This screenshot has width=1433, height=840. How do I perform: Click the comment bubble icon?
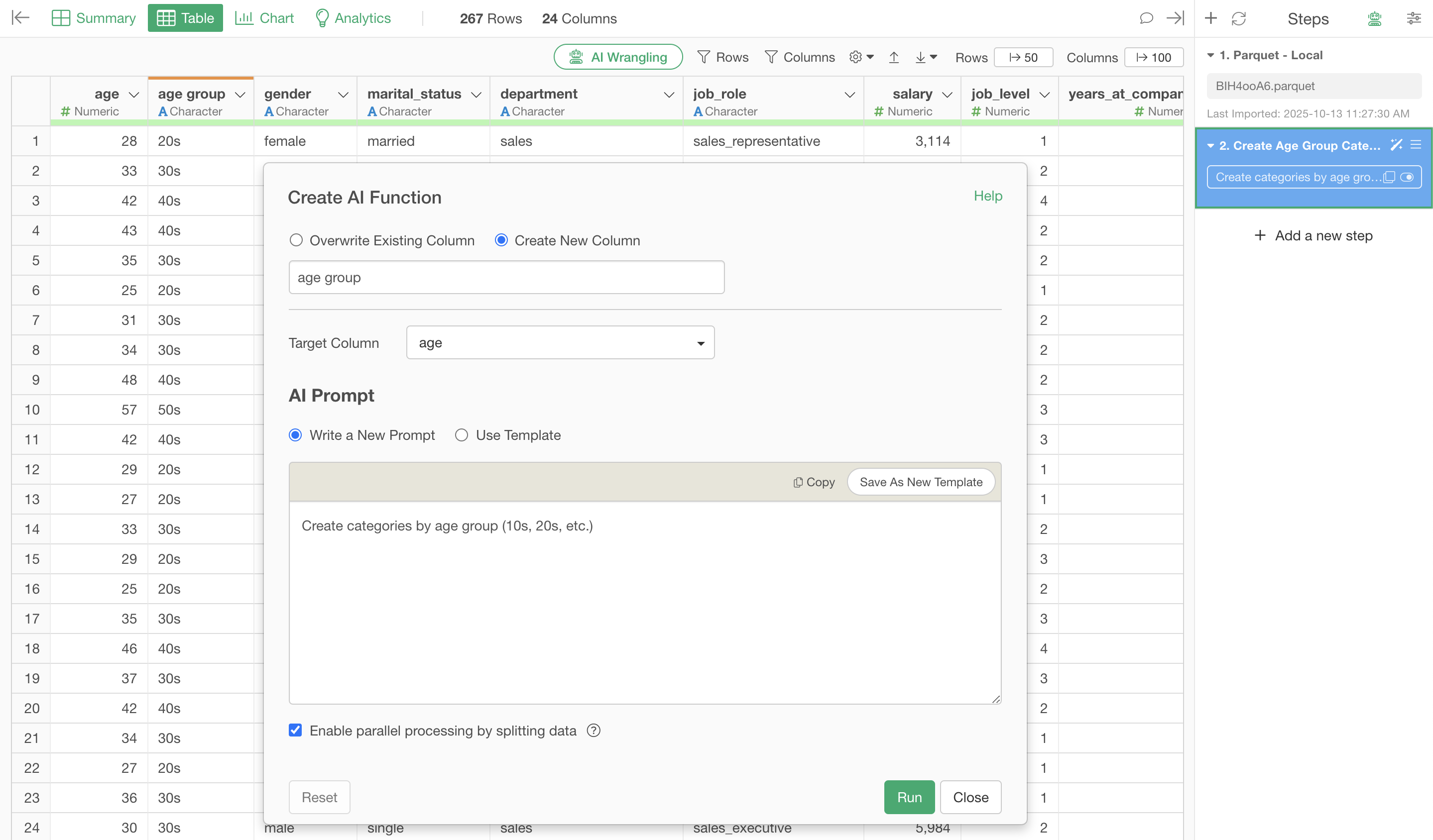click(x=1146, y=18)
